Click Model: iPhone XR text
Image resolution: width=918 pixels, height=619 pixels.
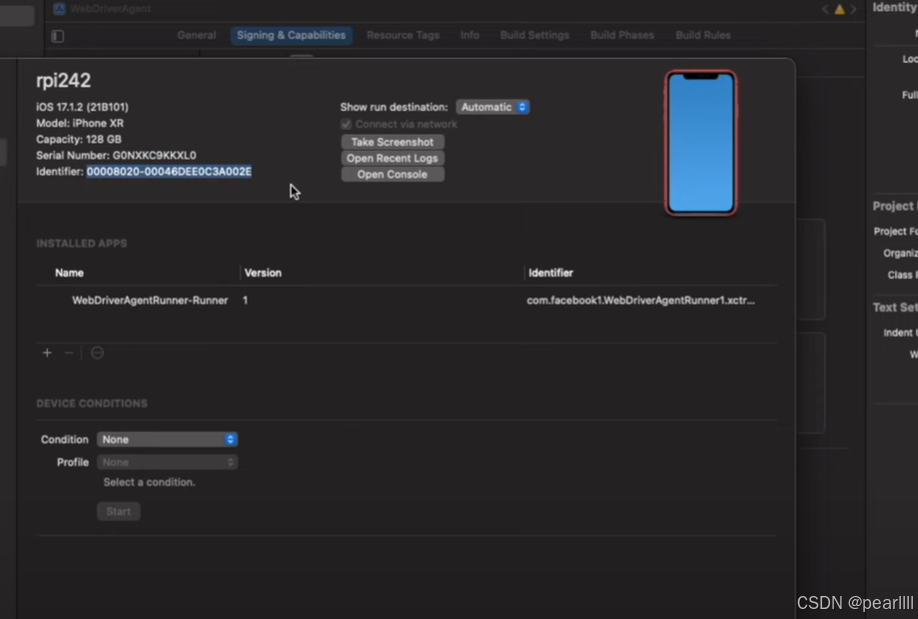(x=80, y=123)
